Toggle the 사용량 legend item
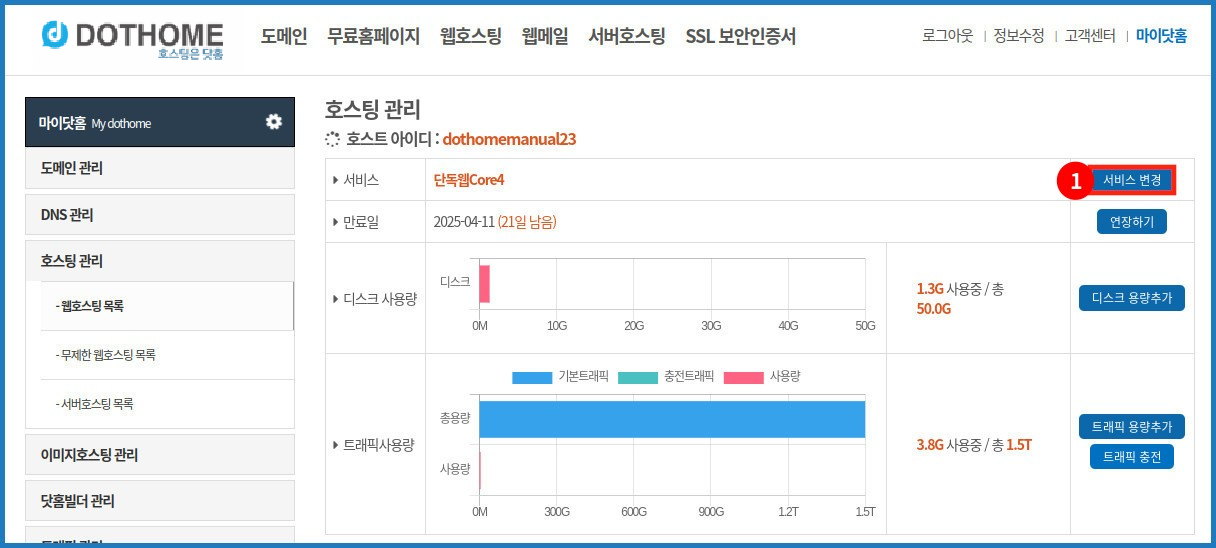The width and height of the screenshot is (1216, 548). (x=761, y=377)
